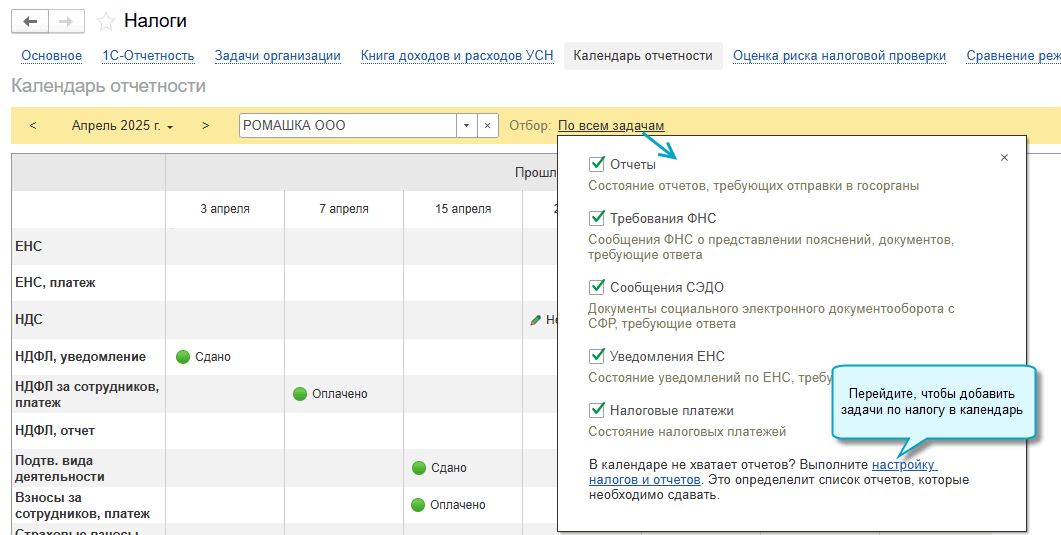This screenshot has width=1061, height=535.
Task: Close the filter popup panel
Action: [1004, 157]
